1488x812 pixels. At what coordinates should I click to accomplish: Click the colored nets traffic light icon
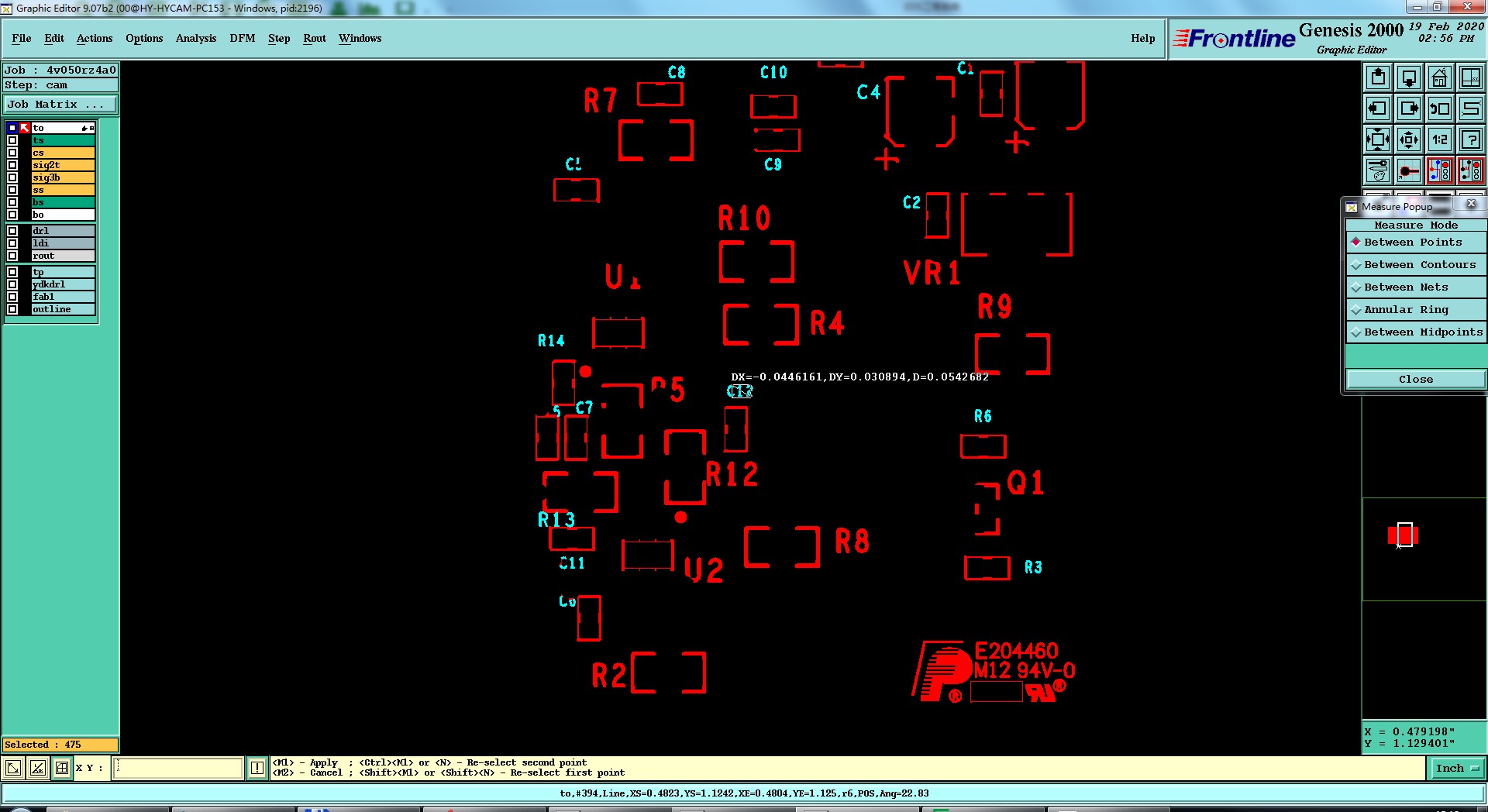point(1440,170)
